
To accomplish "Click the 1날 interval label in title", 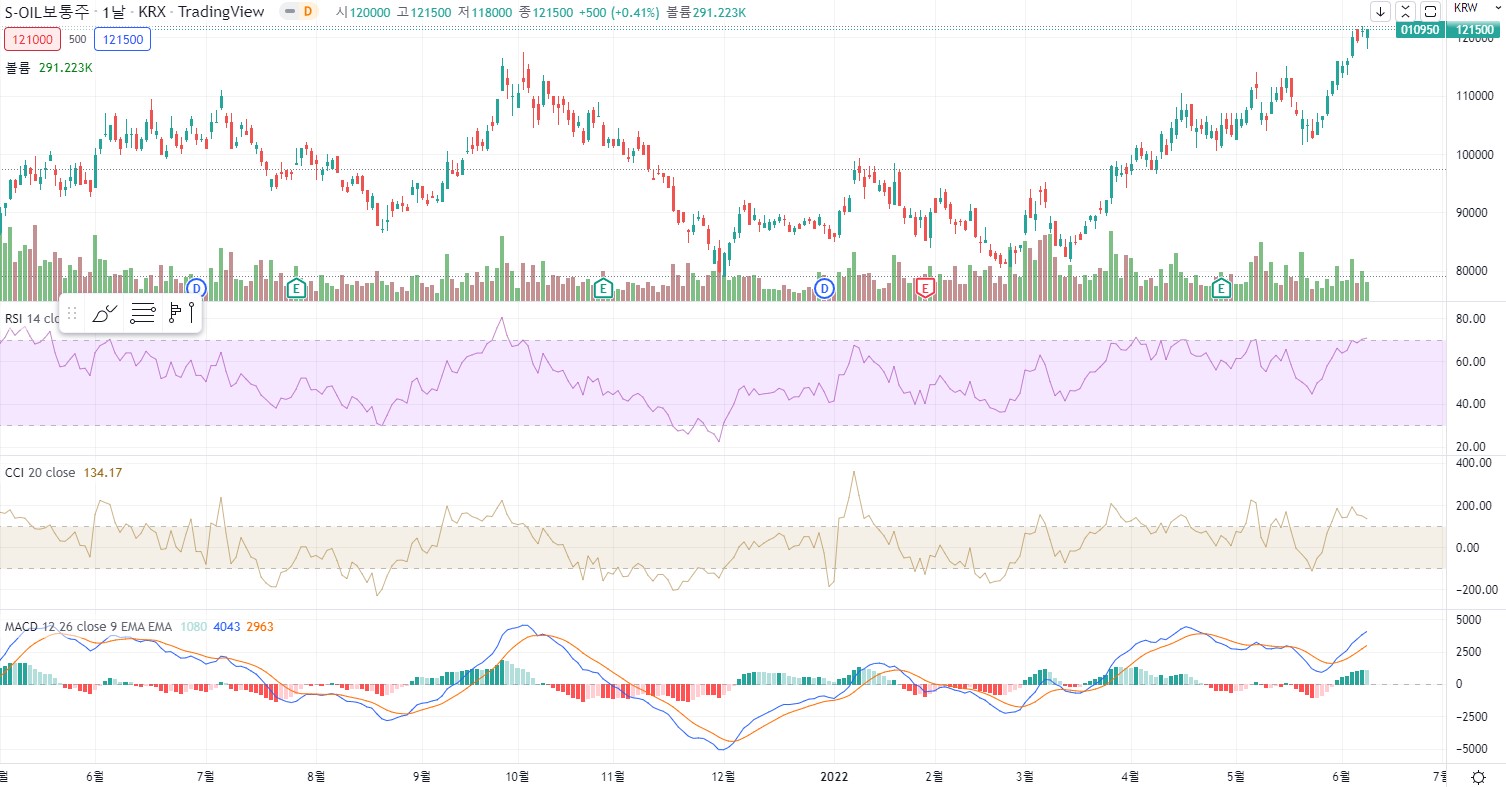I will click(x=115, y=12).
